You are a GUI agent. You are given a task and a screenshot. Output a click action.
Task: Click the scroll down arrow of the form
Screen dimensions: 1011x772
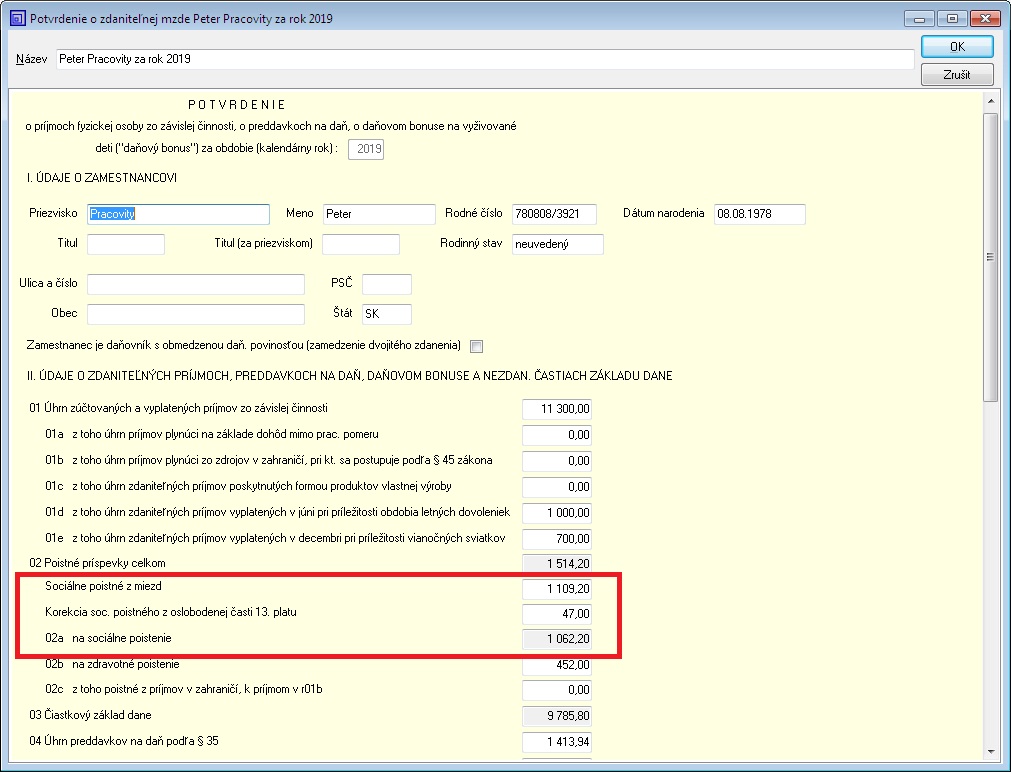coord(990,752)
